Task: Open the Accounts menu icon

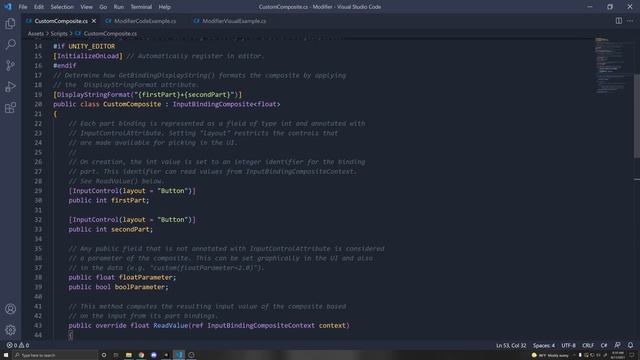Action: pos(11,309)
